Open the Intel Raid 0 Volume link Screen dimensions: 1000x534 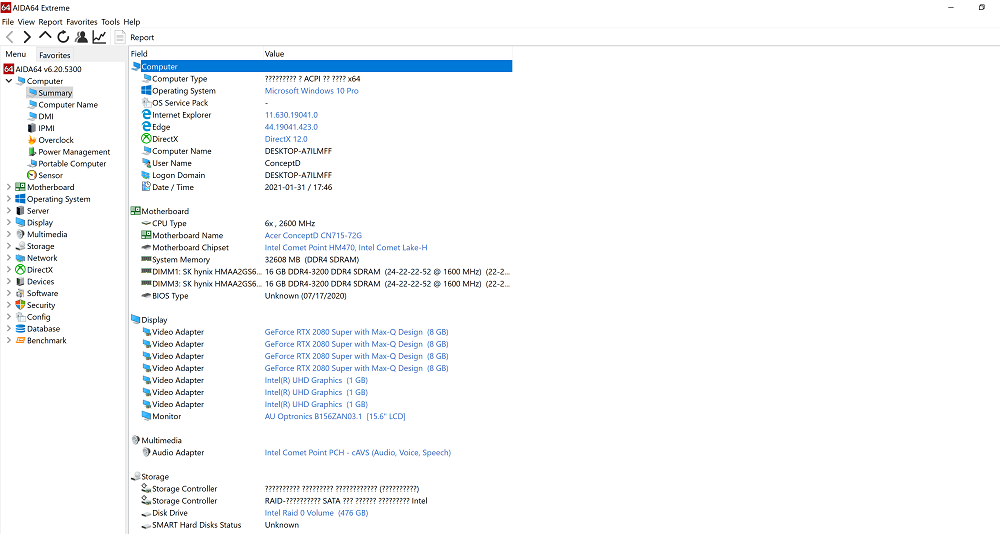pyautogui.click(x=316, y=513)
